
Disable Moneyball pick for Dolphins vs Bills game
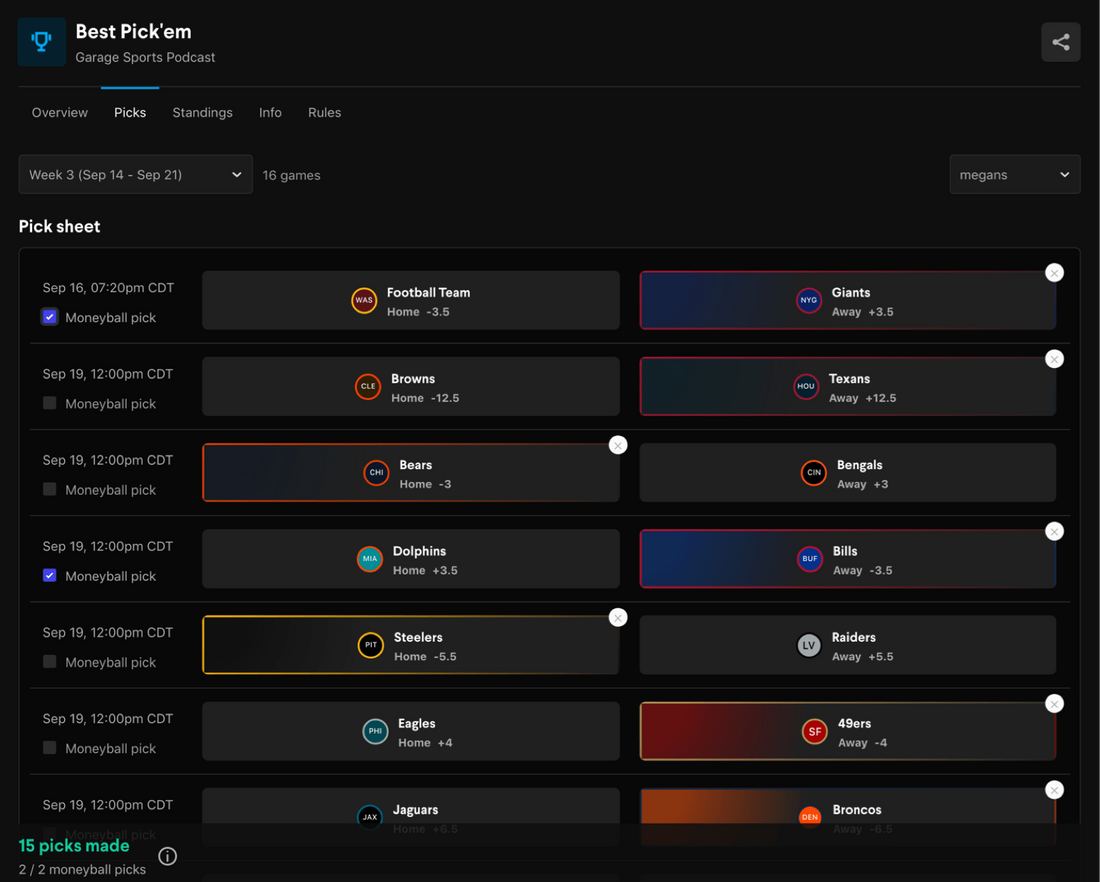point(49,575)
